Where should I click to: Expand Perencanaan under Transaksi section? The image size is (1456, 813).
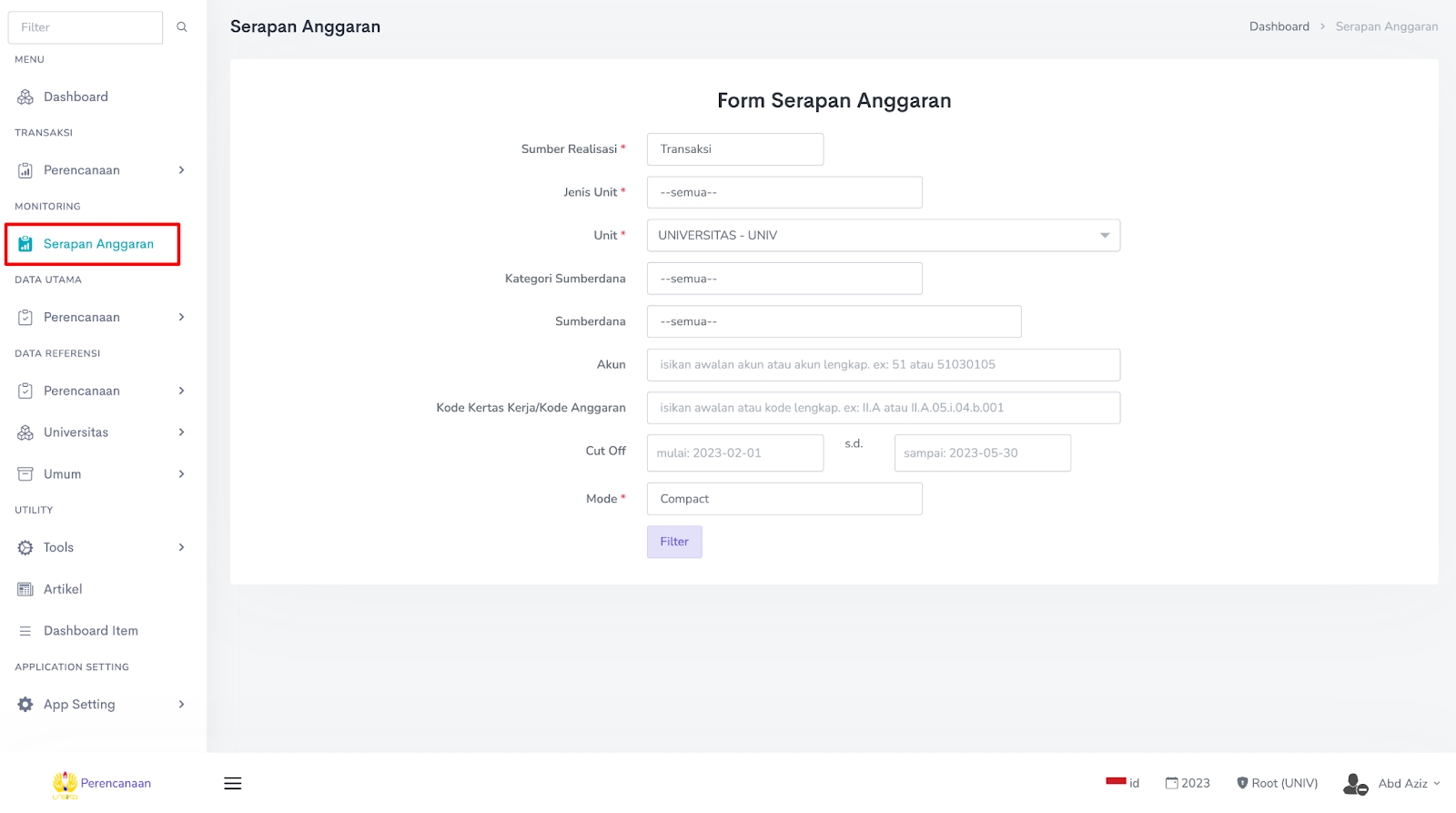[100, 170]
